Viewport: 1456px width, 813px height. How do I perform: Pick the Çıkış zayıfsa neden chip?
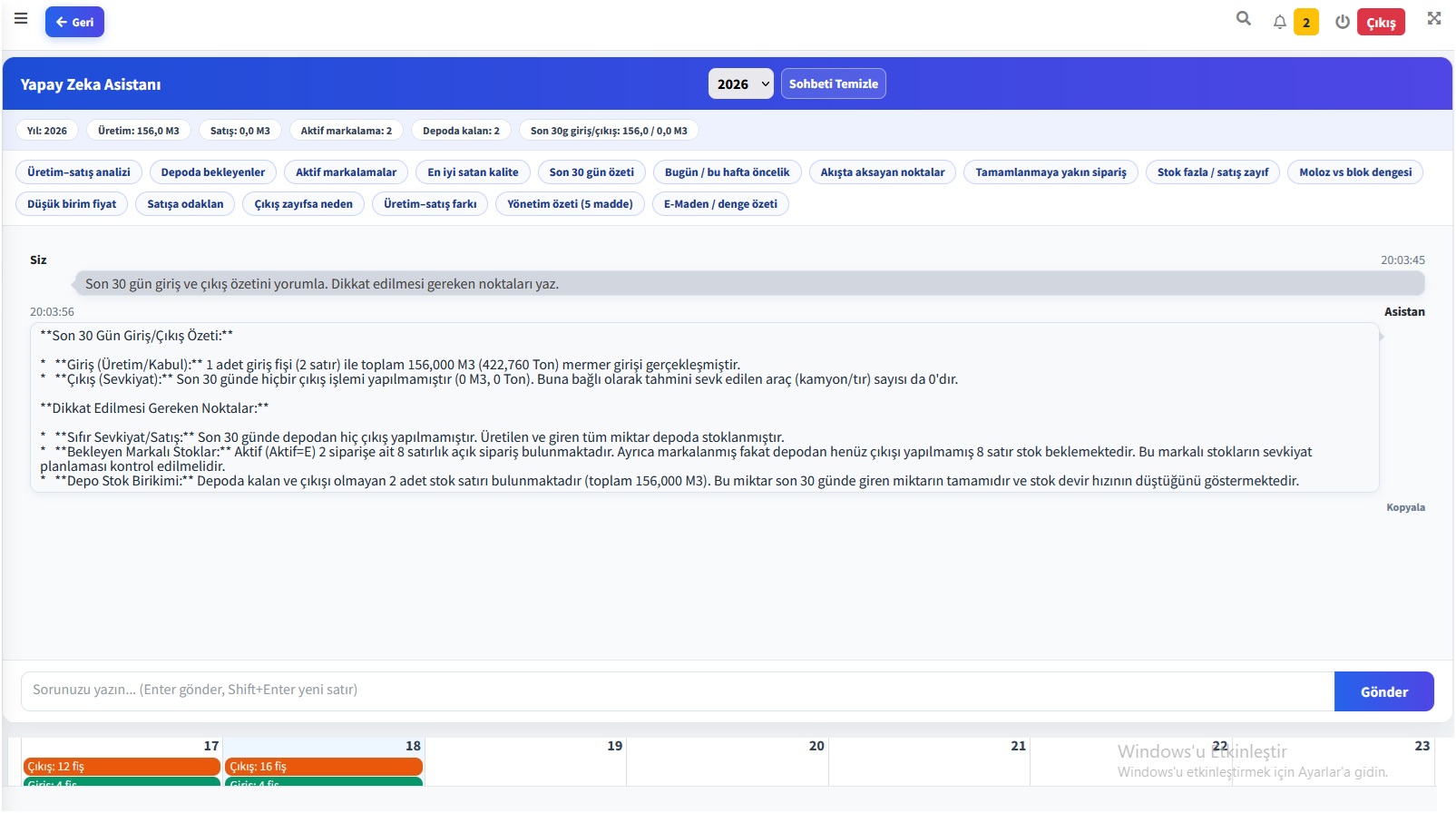tap(304, 204)
